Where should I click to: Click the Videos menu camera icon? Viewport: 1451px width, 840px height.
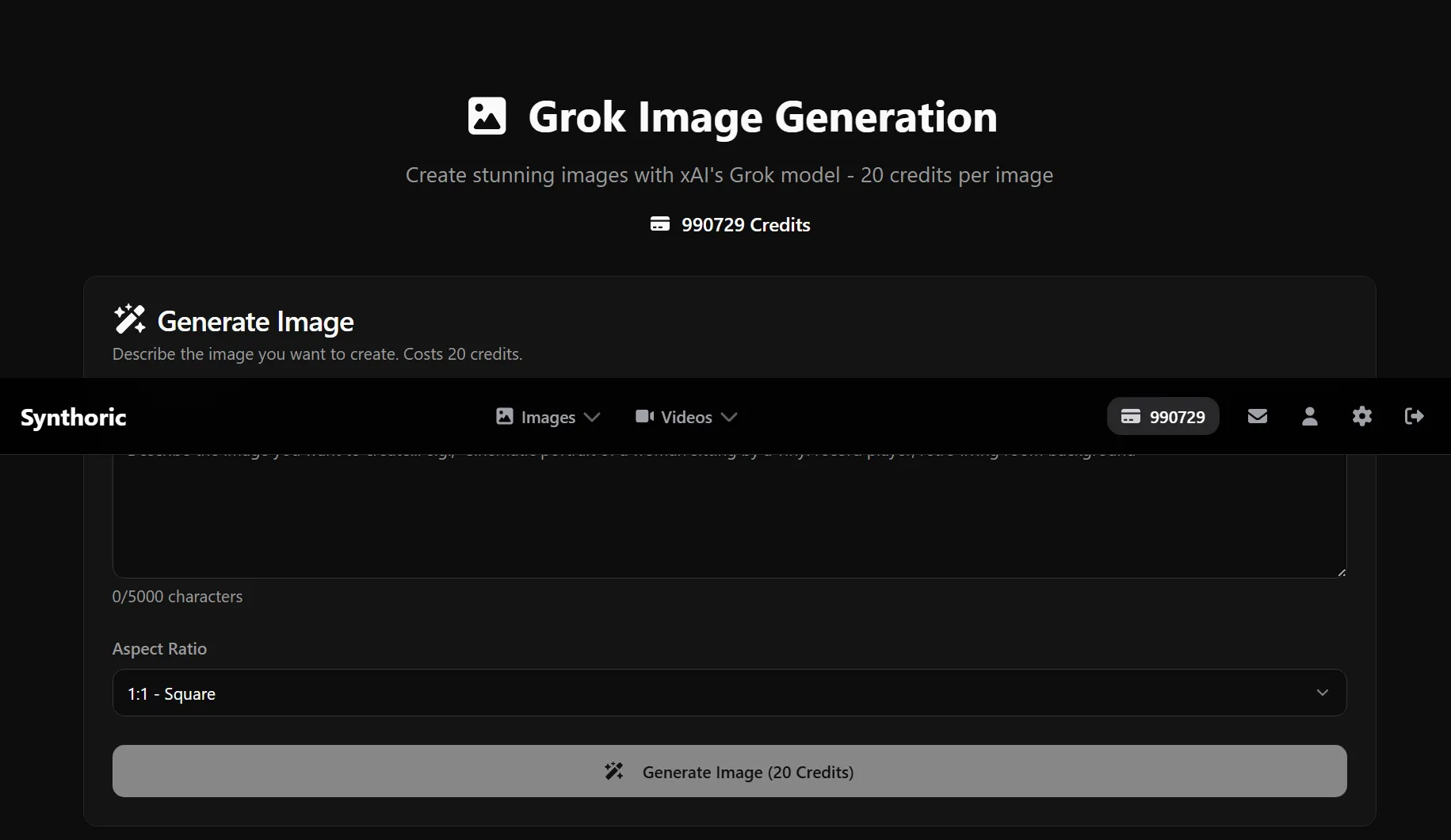644,416
